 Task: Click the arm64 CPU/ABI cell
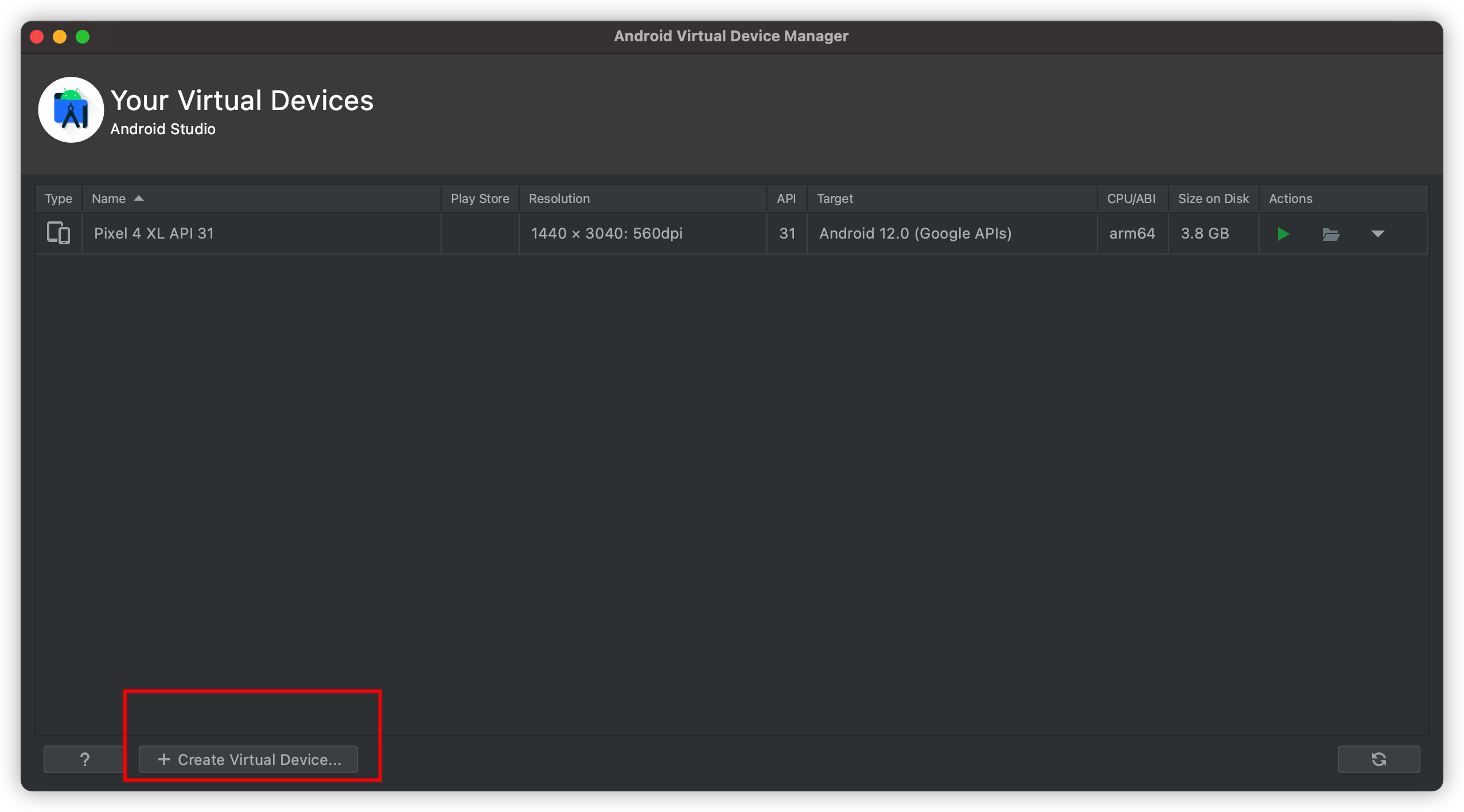pyautogui.click(x=1132, y=233)
